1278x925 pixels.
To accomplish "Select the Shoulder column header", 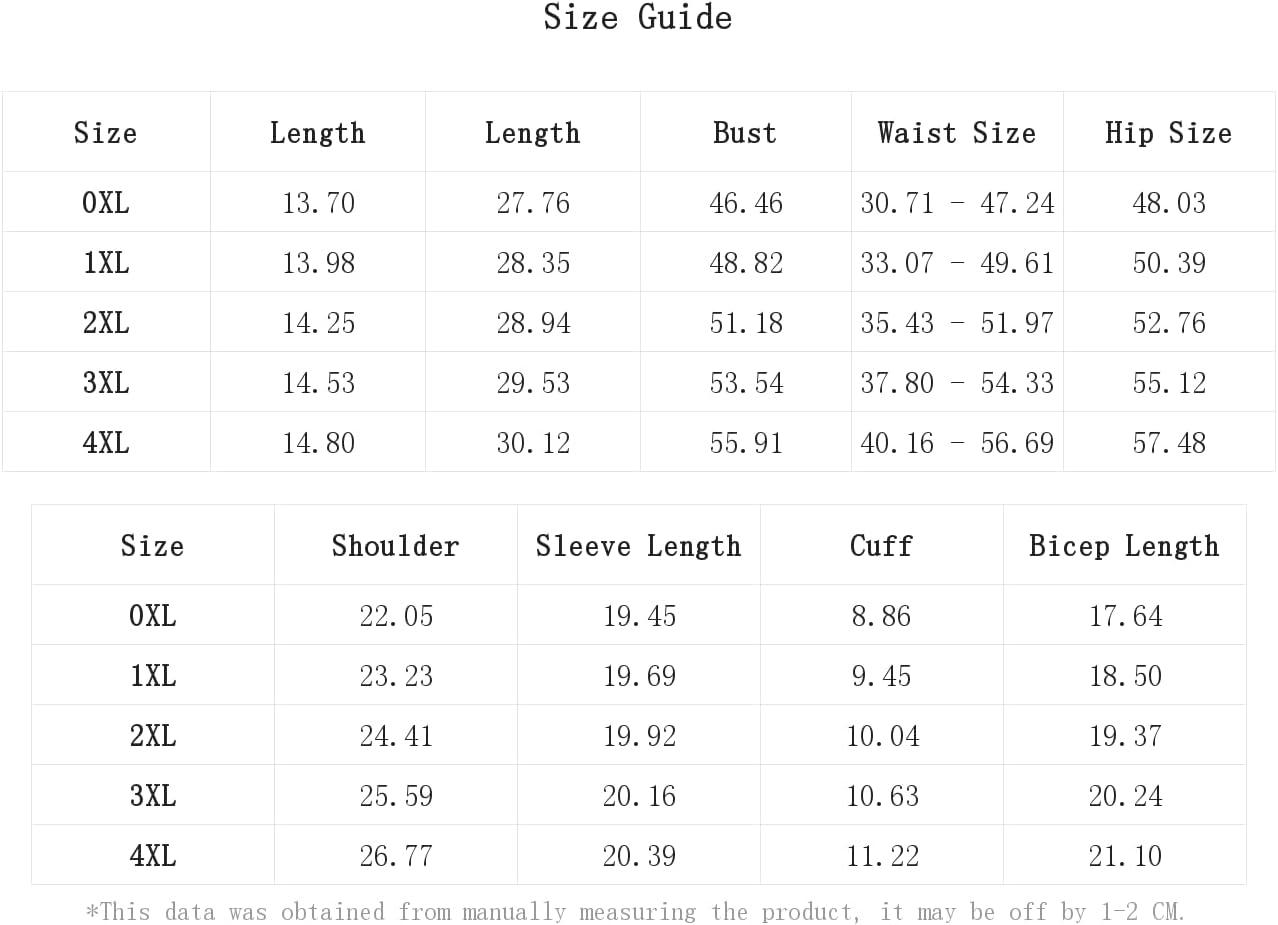I will pos(396,545).
